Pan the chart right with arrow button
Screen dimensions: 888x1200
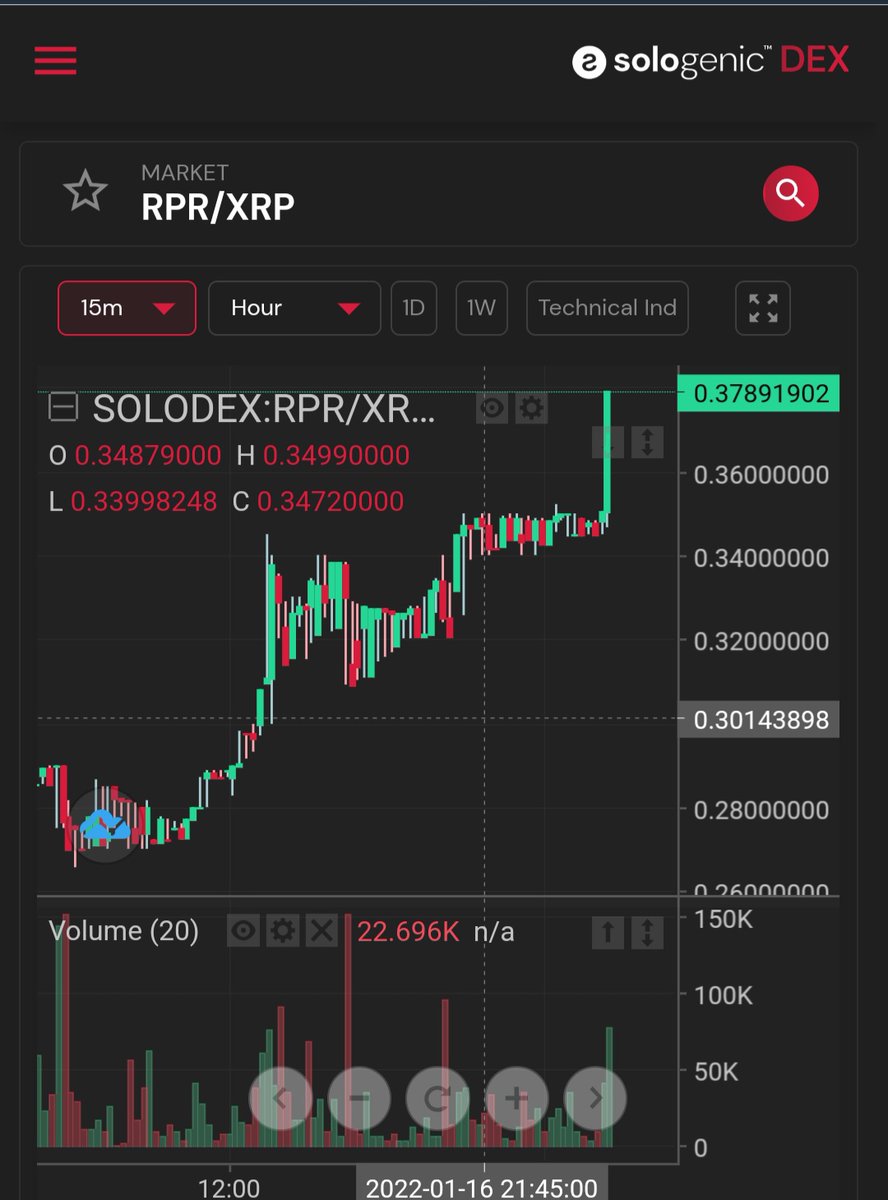pyautogui.click(x=594, y=1098)
